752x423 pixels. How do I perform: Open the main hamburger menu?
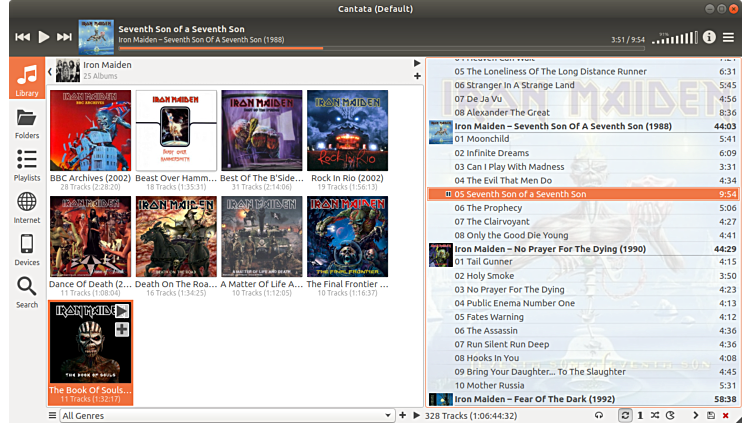(x=730, y=37)
